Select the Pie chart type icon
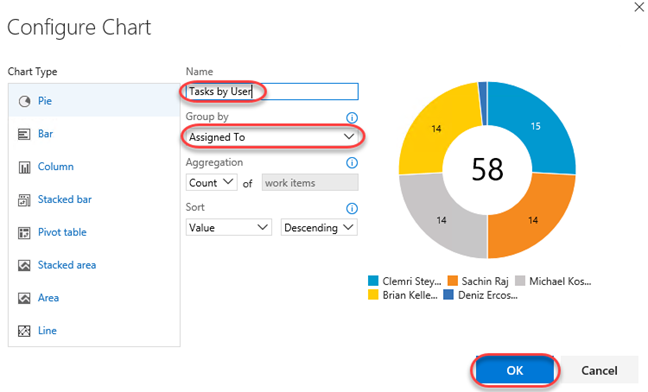 24,101
